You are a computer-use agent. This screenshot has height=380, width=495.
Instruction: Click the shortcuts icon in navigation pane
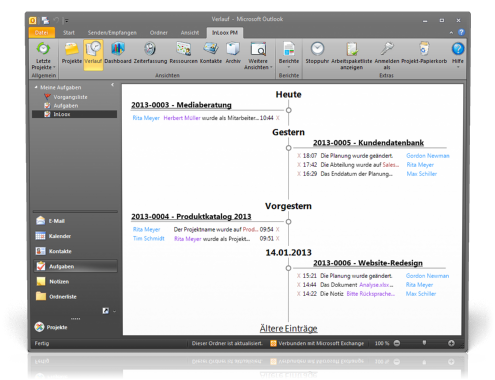(x=106, y=311)
